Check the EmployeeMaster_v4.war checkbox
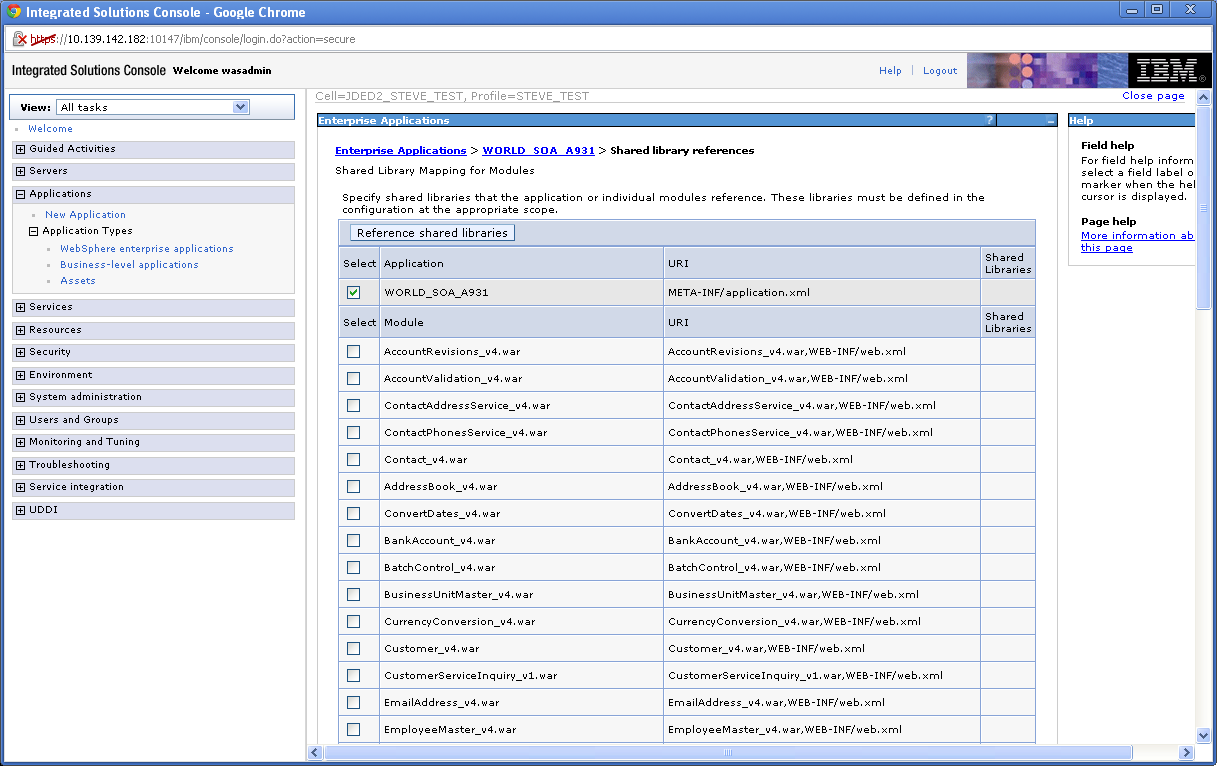Image resolution: width=1217 pixels, height=766 pixels. [x=353, y=730]
